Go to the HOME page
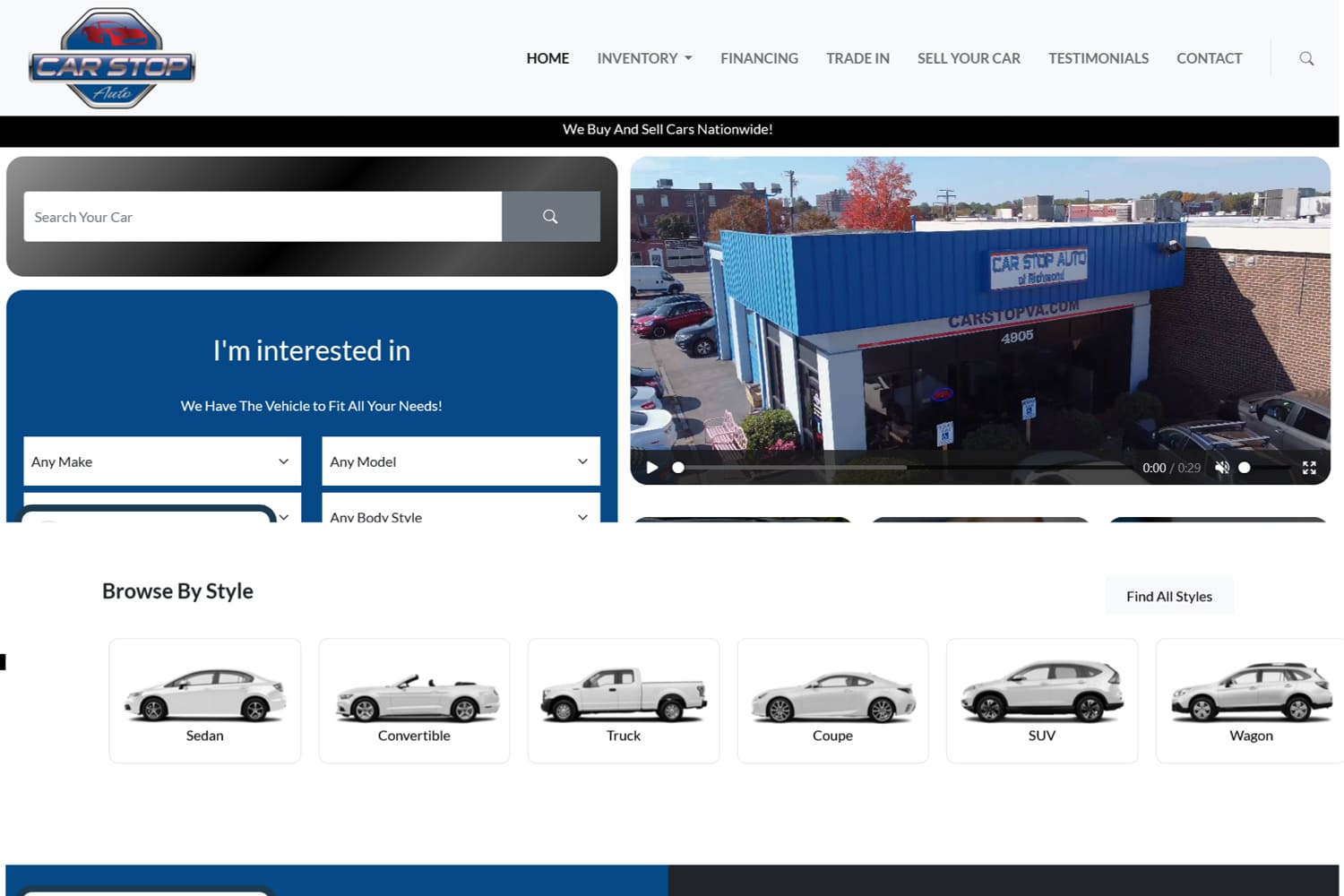Screen dimensions: 1344x896 tap(547, 58)
